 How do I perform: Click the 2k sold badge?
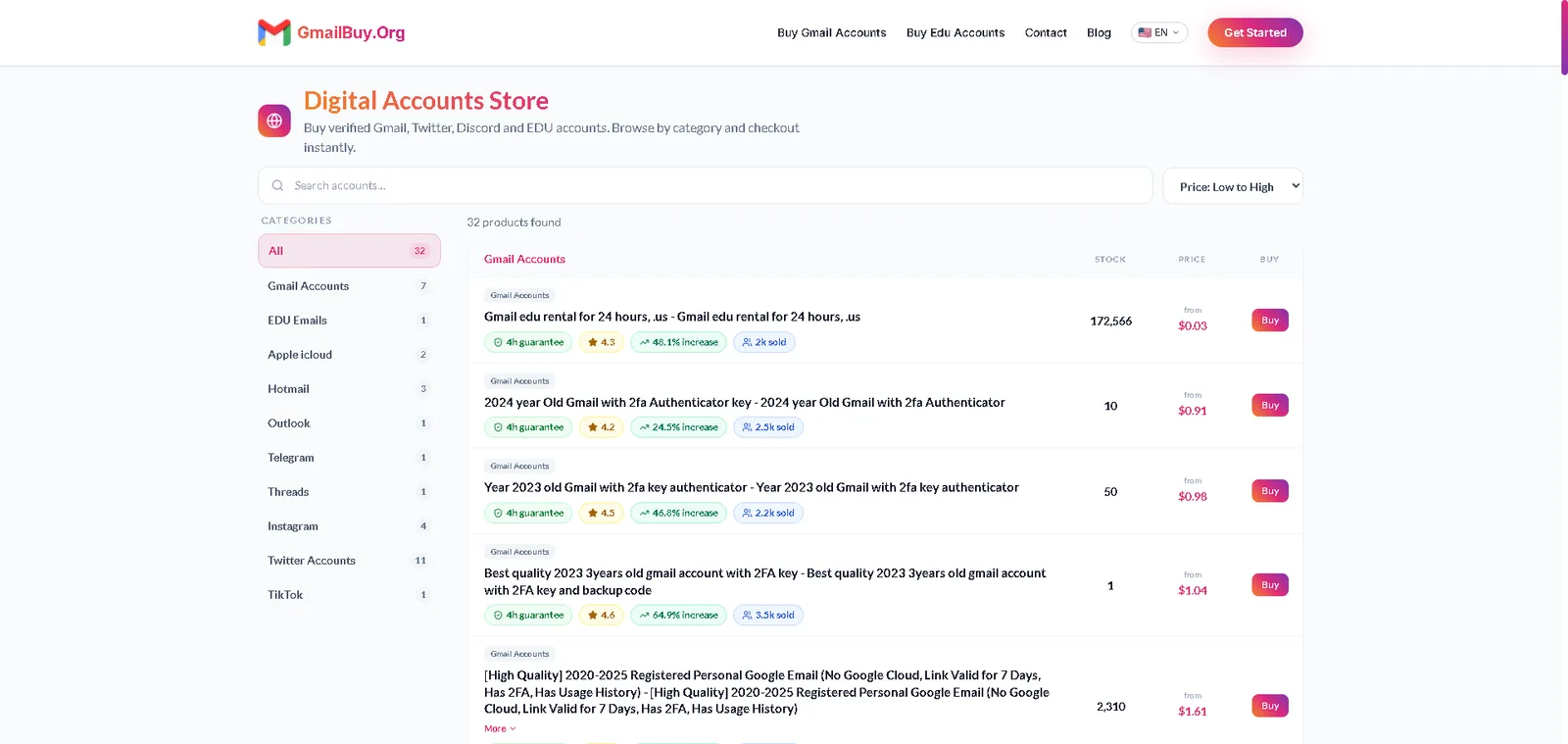[x=764, y=342]
